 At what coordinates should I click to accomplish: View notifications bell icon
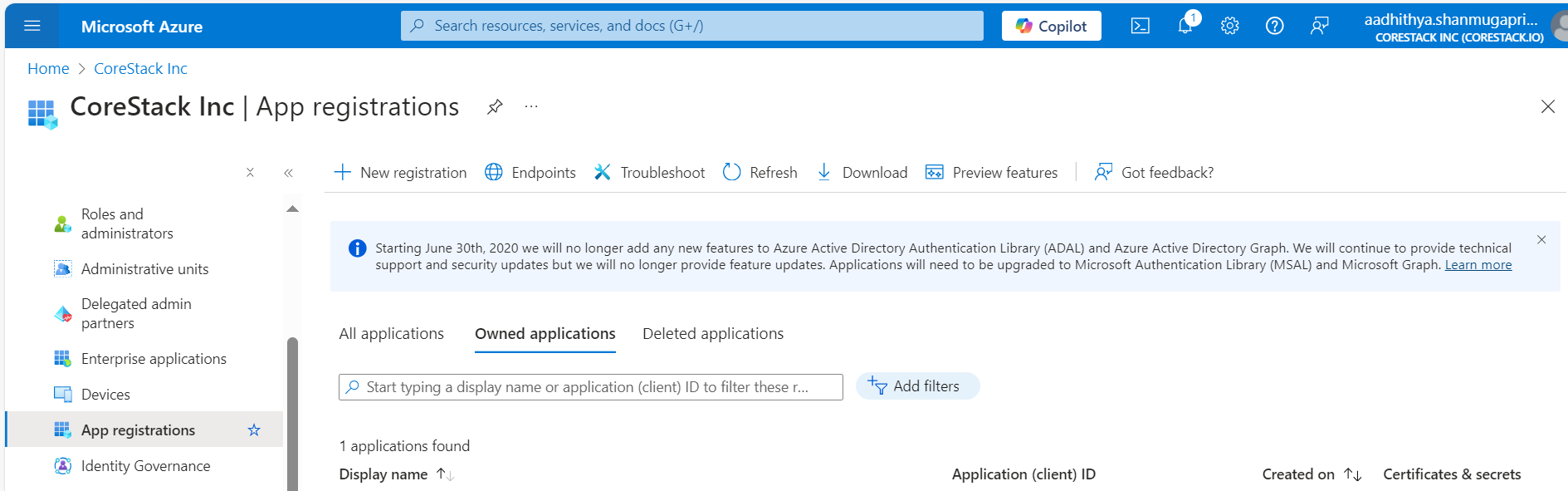click(x=1185, y=26)
